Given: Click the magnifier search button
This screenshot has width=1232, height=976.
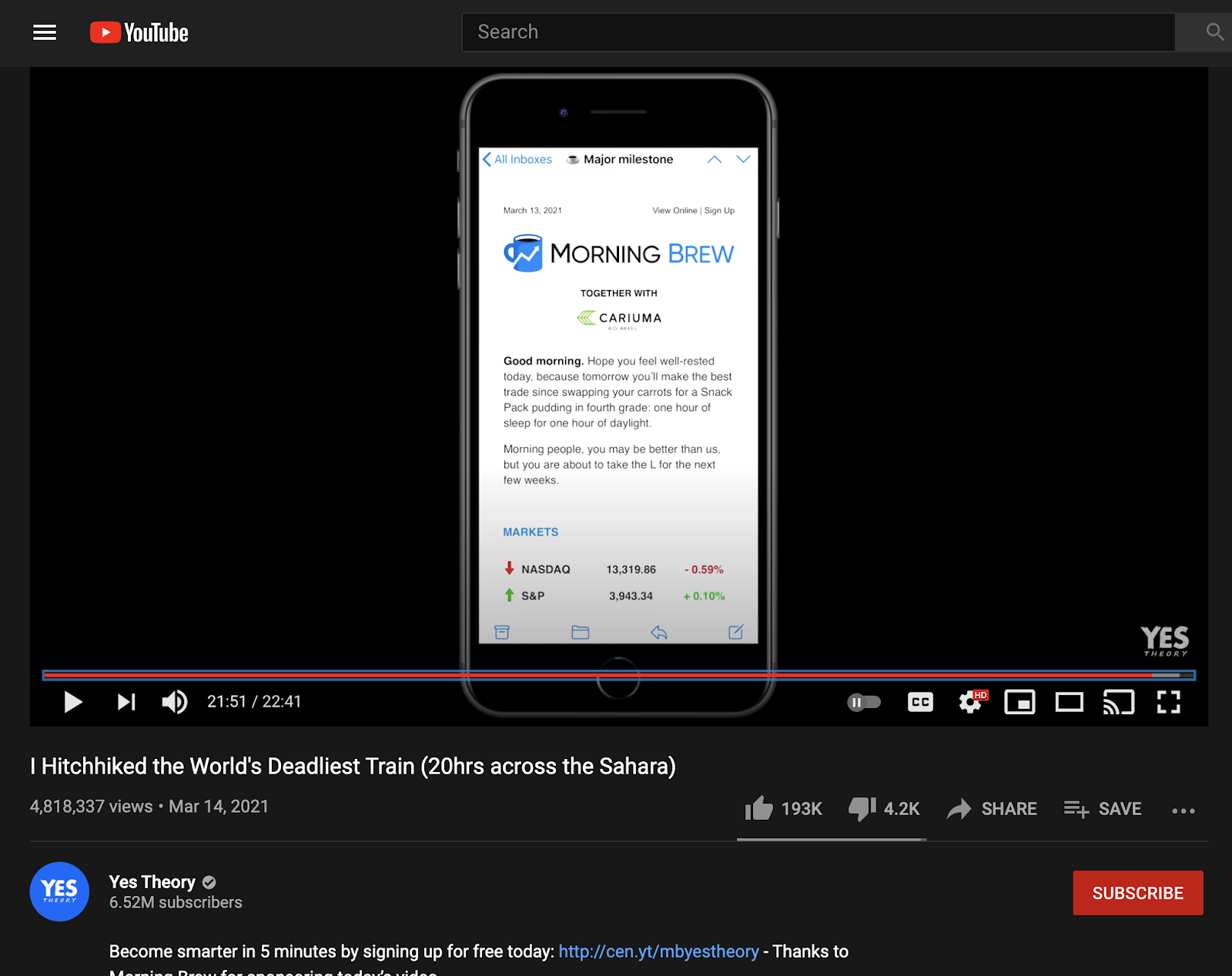Looking at the screenshot, I should tap(1214, 32).
